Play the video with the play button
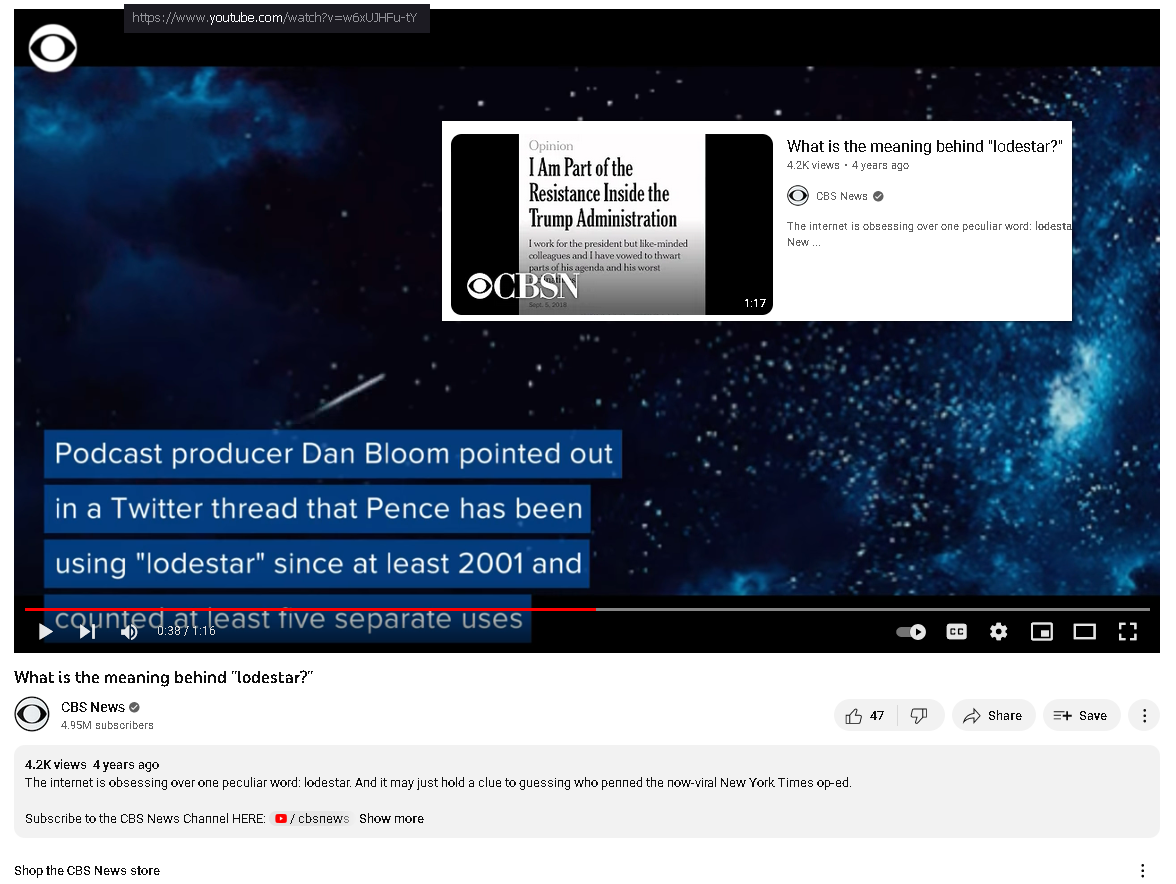The width and height of the screenshot is (1176, 884). pos(46,631)
